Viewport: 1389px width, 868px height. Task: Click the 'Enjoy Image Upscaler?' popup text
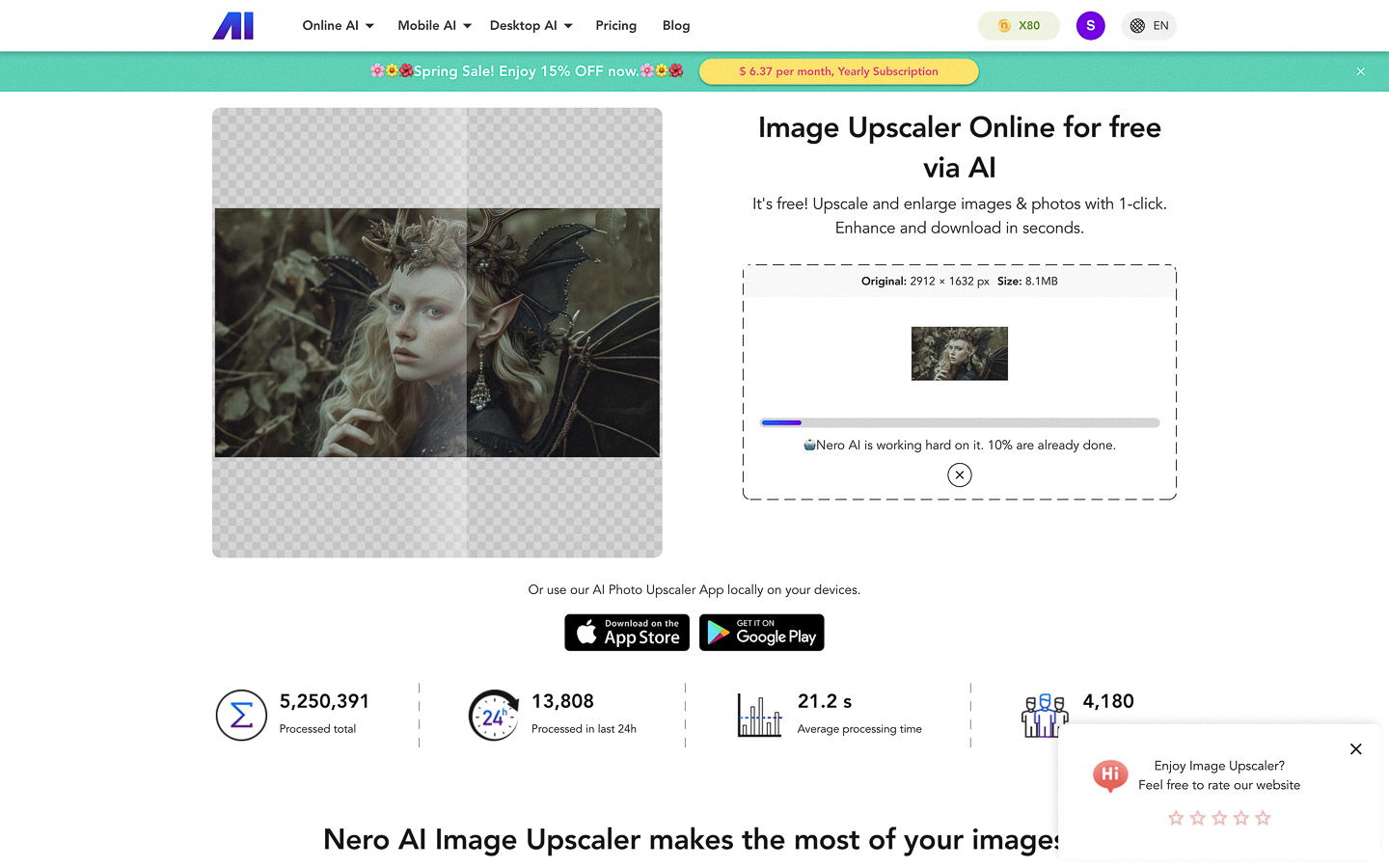[1219, 766]
